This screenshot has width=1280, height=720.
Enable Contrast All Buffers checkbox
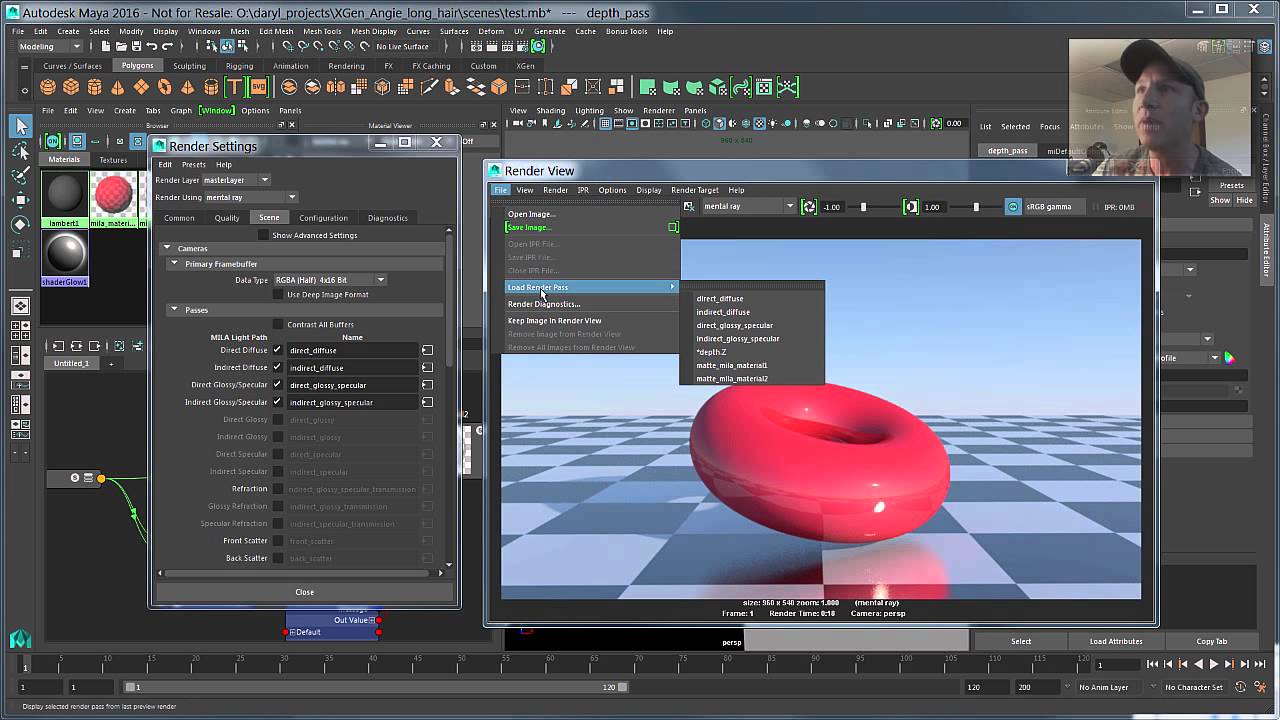279,324
